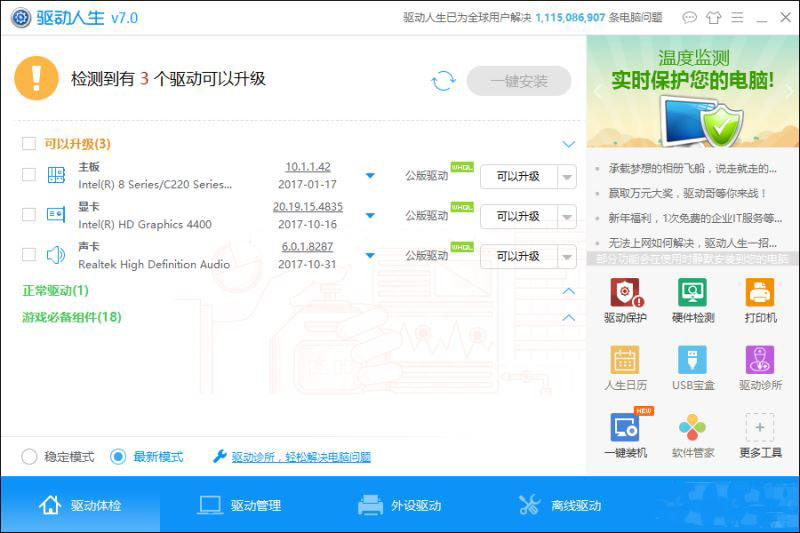Click the refresh scan icon
Screen dimensions: 800x533
coord(443,81)
